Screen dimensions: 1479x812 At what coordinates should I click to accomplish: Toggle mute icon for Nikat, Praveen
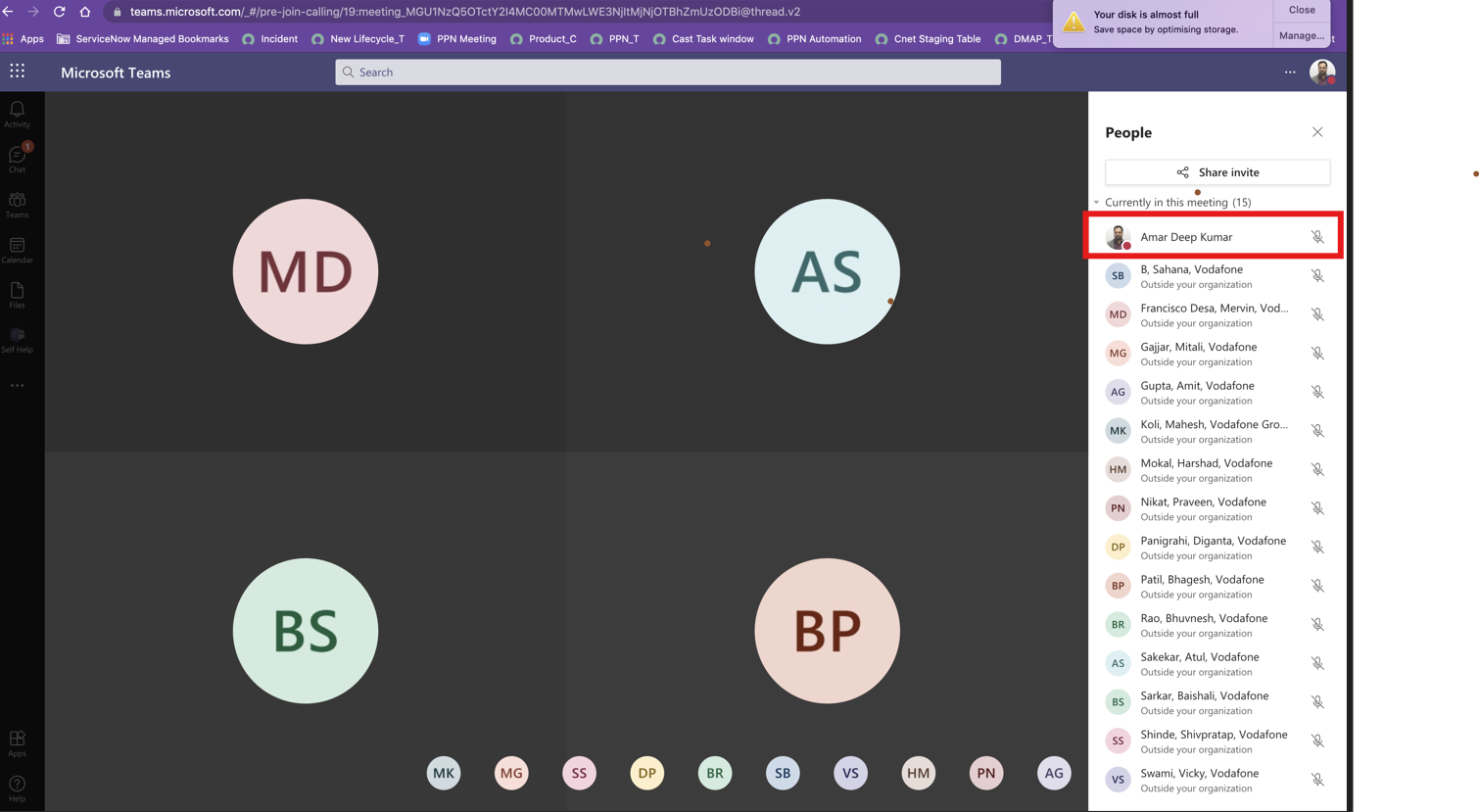pyautogui.click(x=1317, y=508)
